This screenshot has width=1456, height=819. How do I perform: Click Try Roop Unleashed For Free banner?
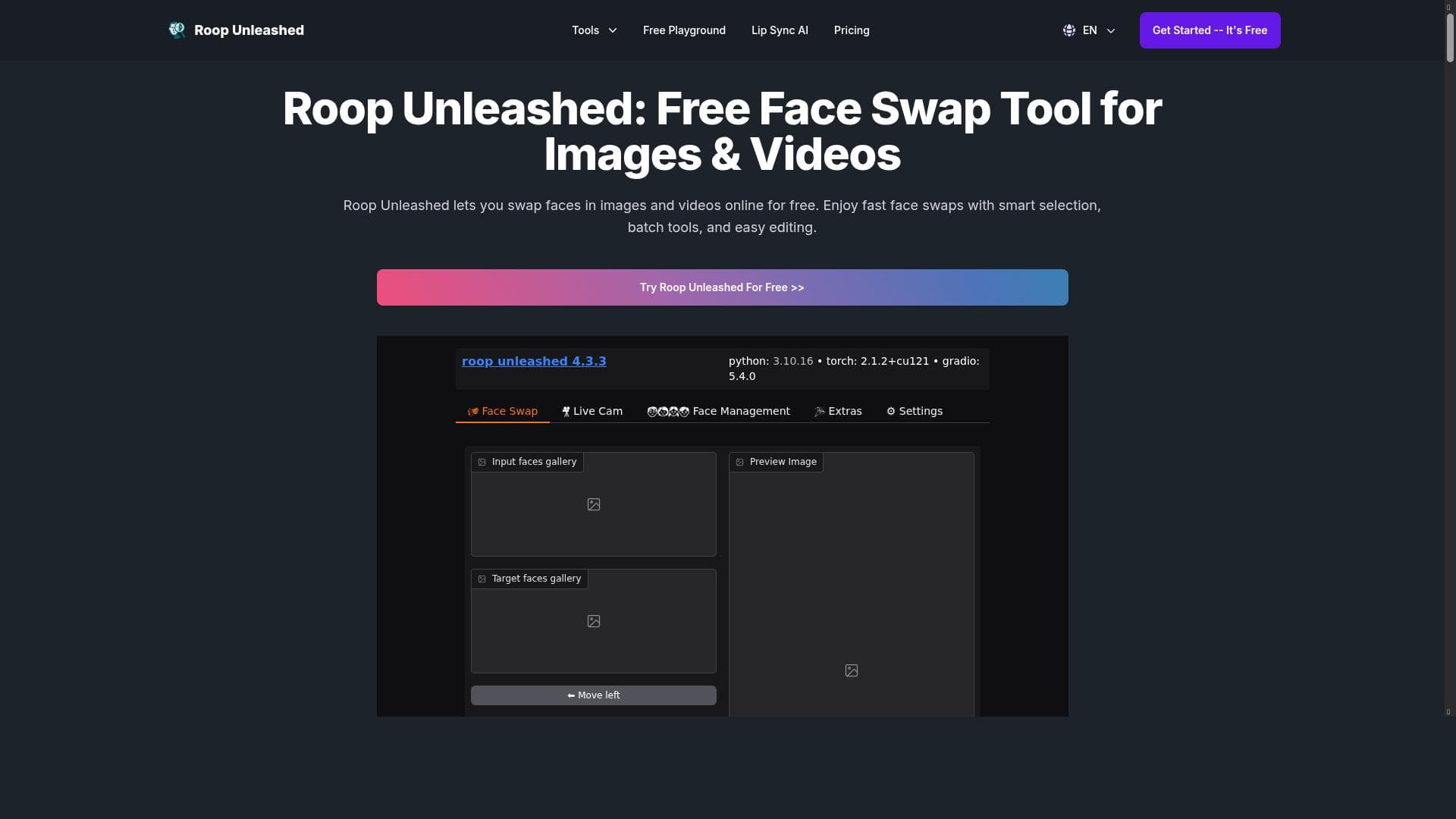coord(722,288)
